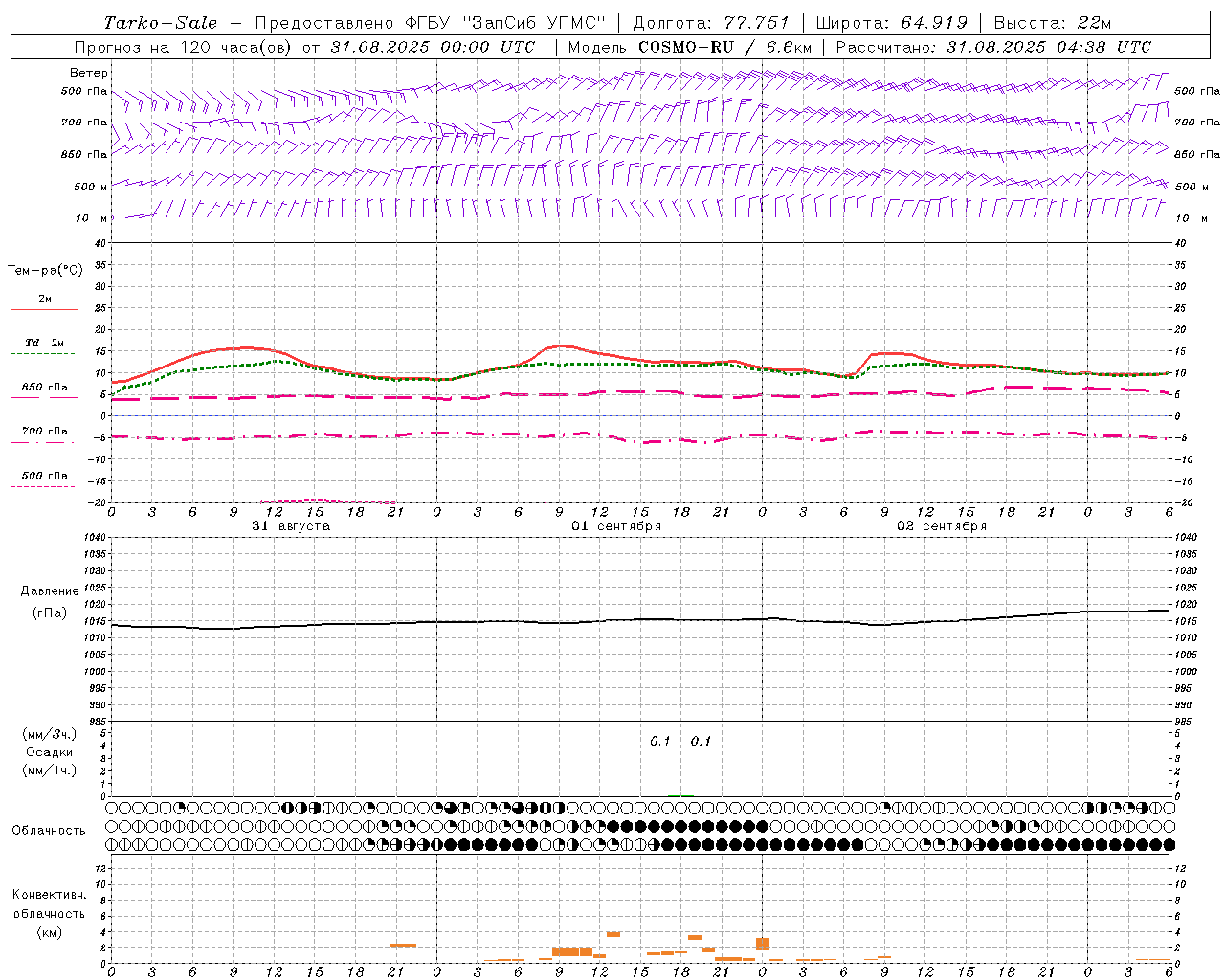
Task: Click the Конвективн. panel label
Action: click(49, 895)
